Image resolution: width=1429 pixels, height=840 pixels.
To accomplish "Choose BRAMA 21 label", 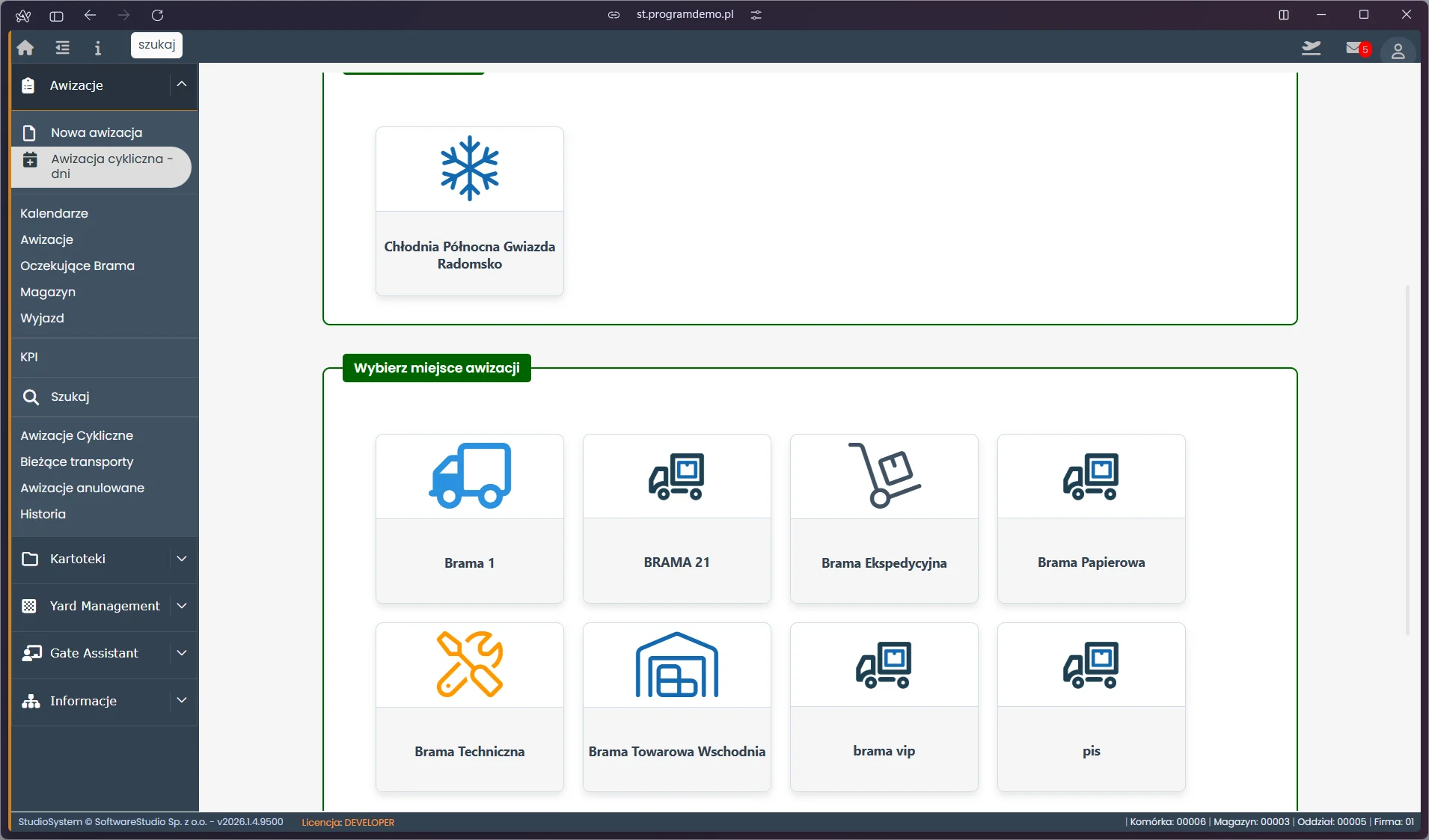I will (x=677, y=562).
